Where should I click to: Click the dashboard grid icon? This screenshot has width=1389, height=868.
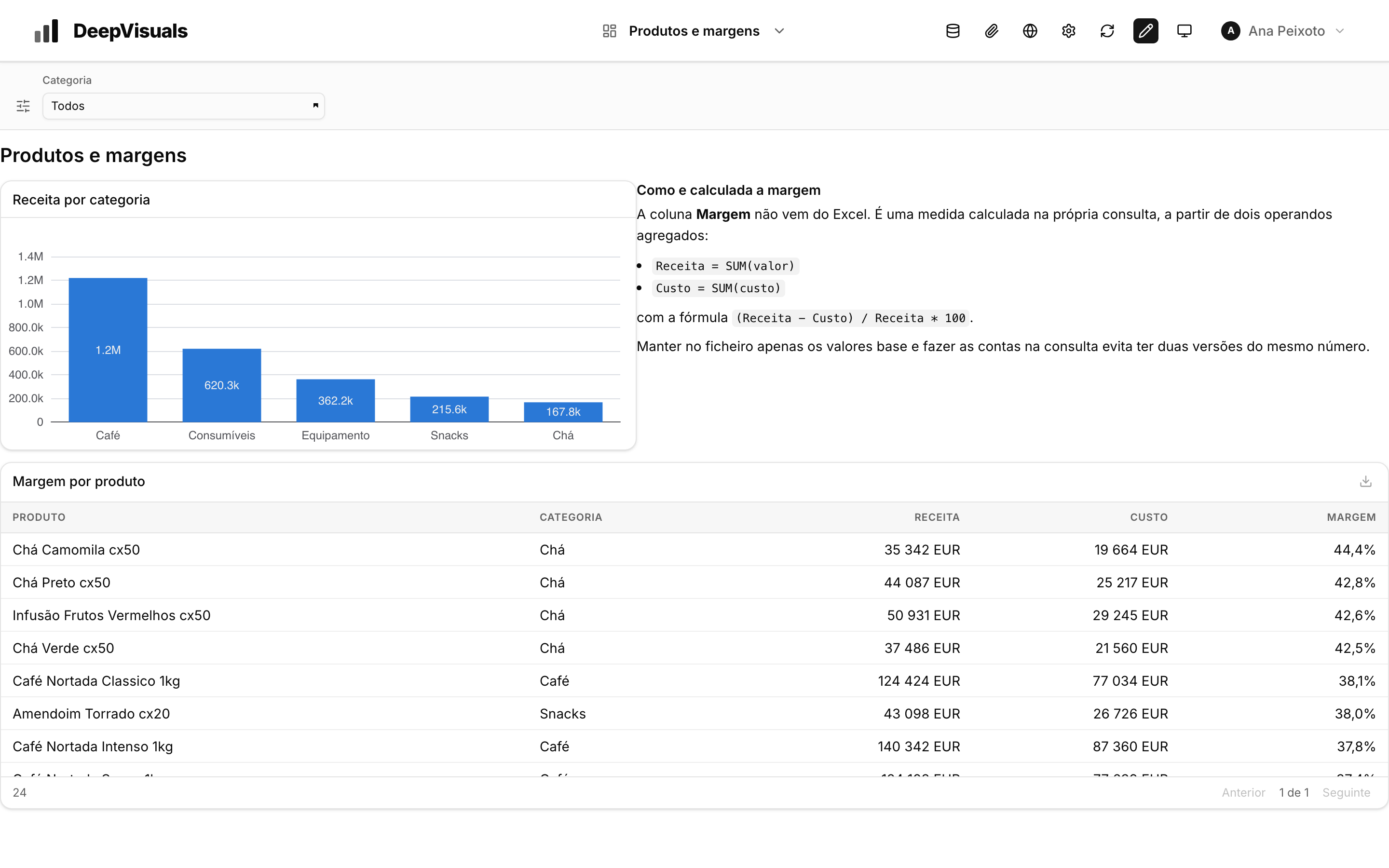[610, 31]
